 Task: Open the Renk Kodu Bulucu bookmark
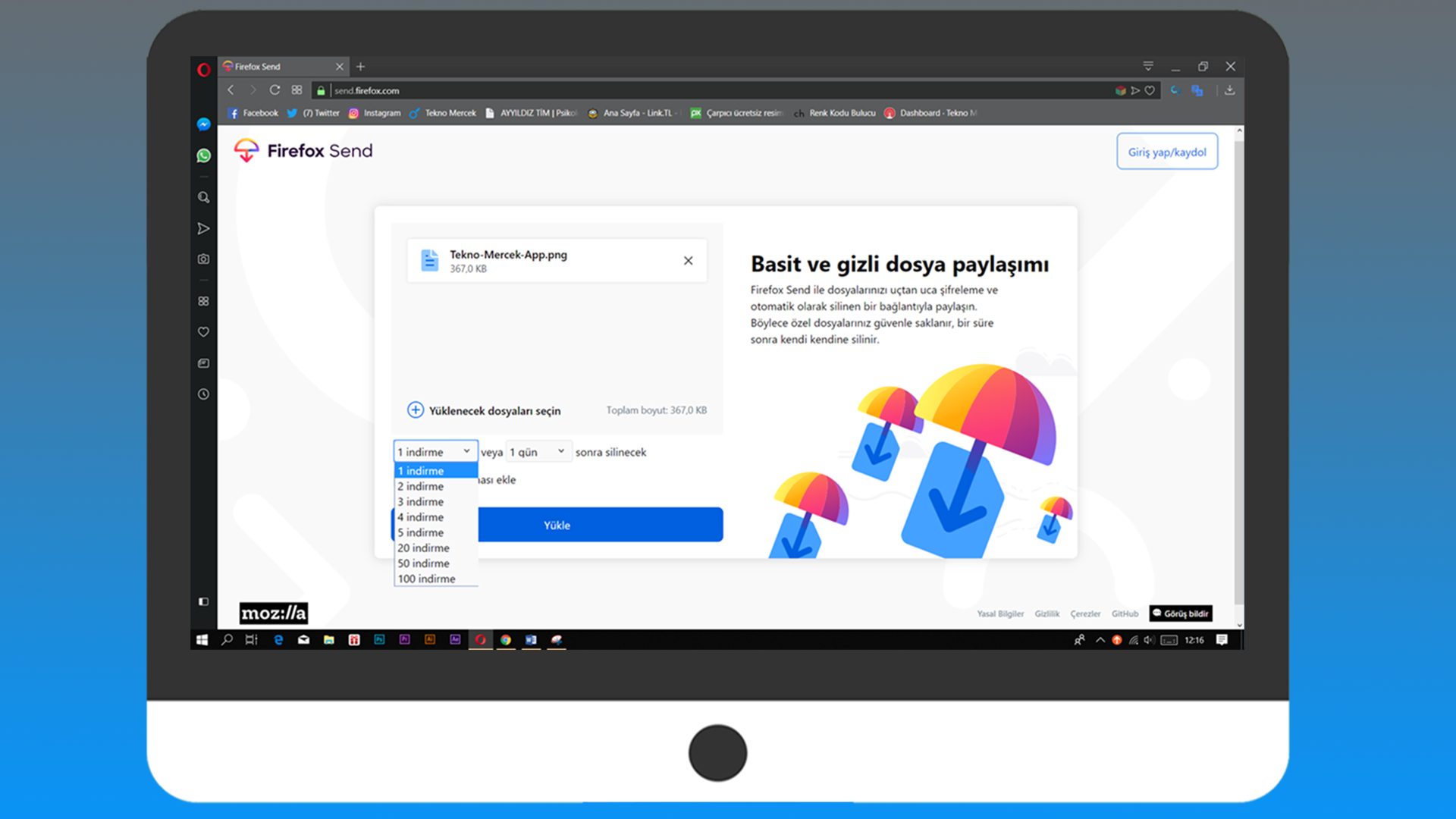pos(834,113)
